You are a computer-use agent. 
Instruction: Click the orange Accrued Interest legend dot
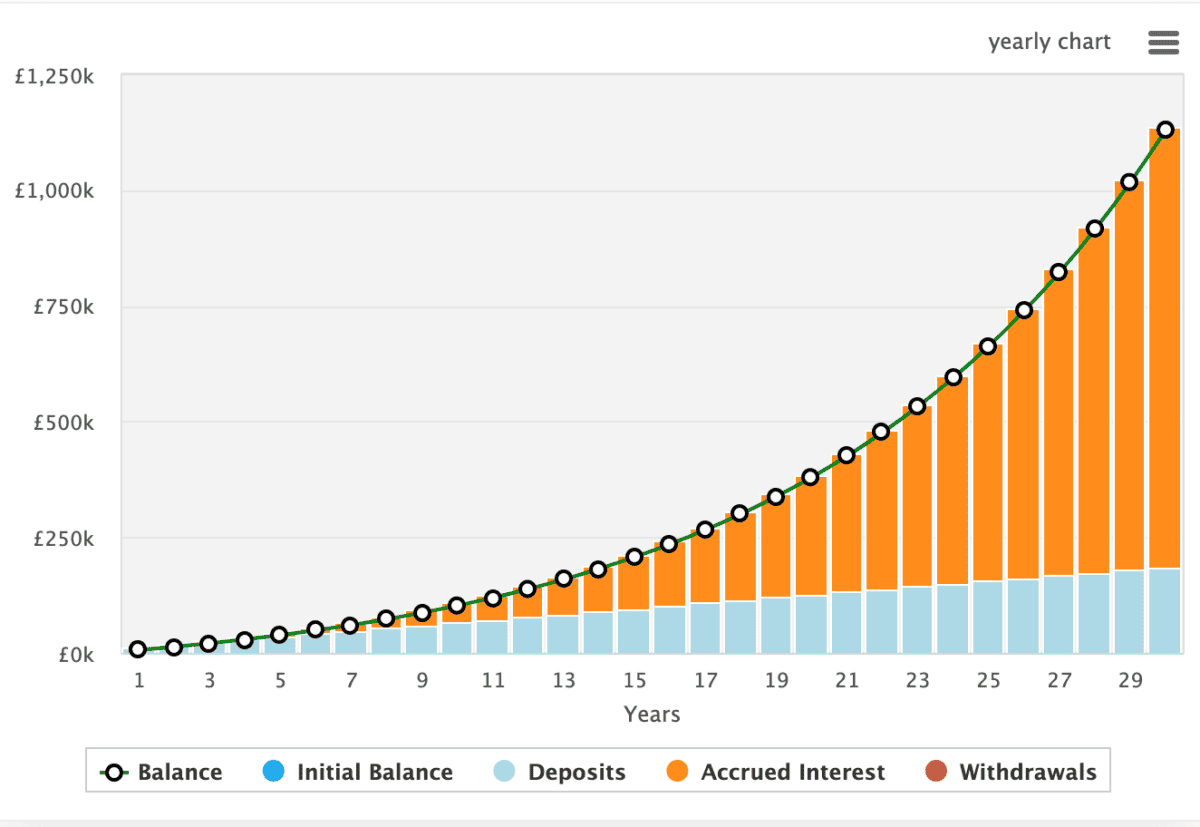click(676, 772)
